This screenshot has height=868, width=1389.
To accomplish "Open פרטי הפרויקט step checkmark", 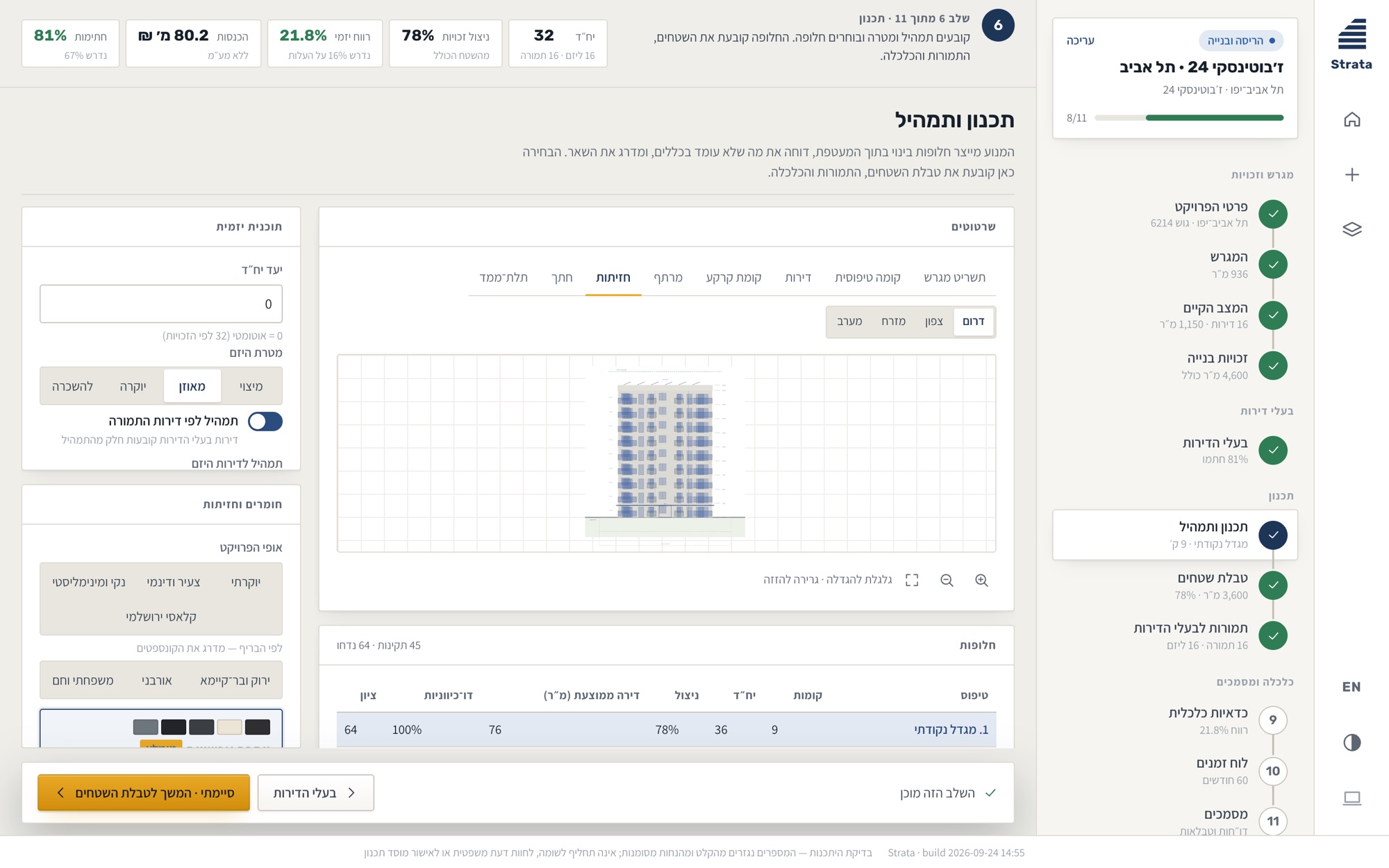I will click(x=1272, y=214).
